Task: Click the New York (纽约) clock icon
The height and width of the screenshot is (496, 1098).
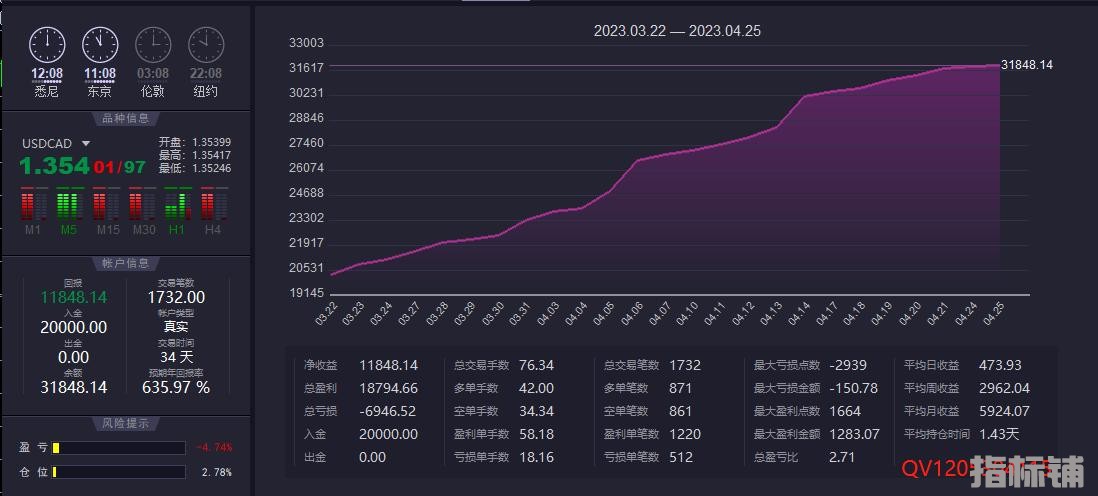Action: [x=205, y=44]
